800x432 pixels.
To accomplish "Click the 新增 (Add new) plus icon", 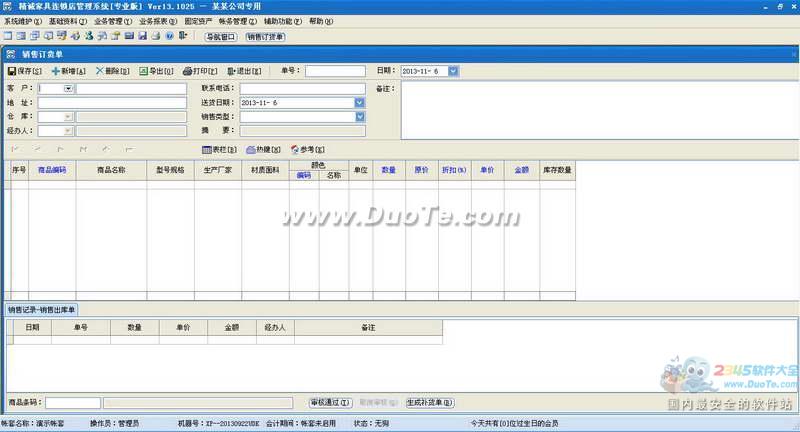I will [x=56, y=71].
